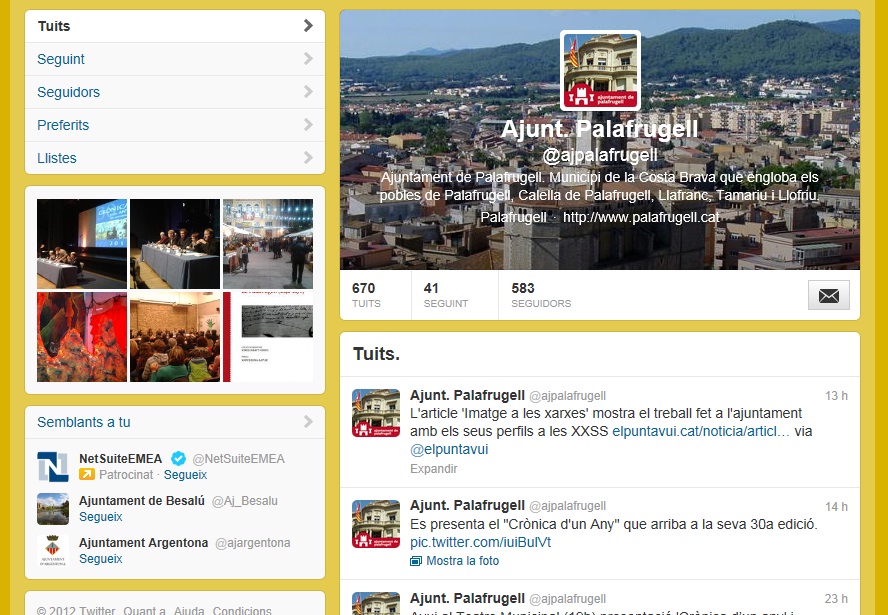Open the night street market photo thumbnail
888x615 pixels.
[x=268, y=244]
